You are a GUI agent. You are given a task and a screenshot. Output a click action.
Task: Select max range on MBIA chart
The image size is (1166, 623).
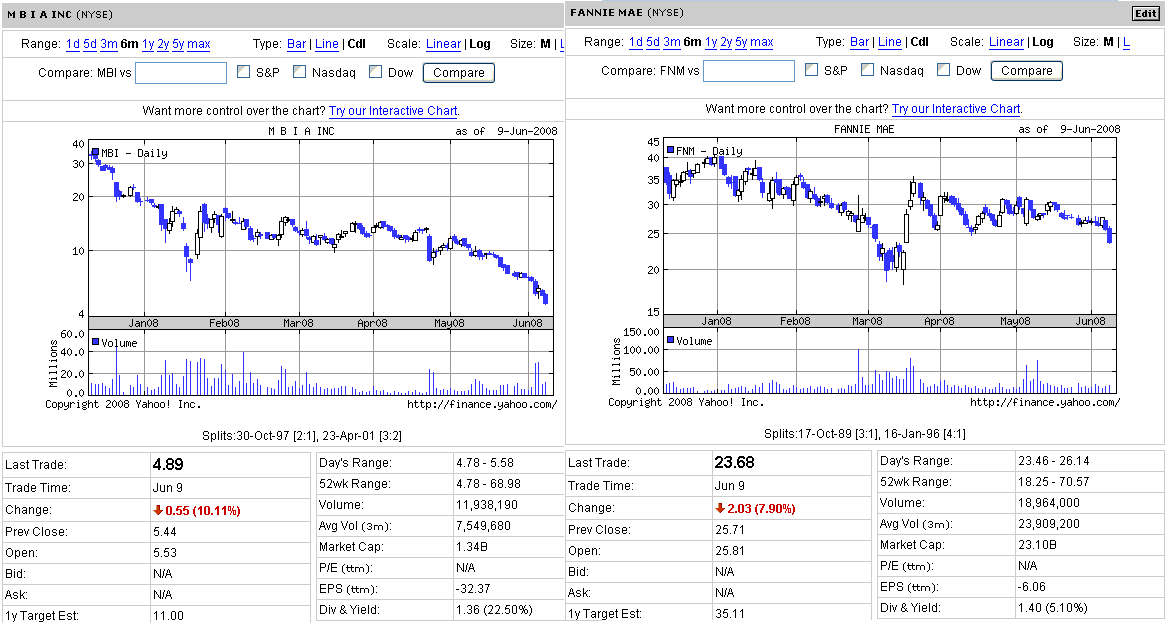199,44
